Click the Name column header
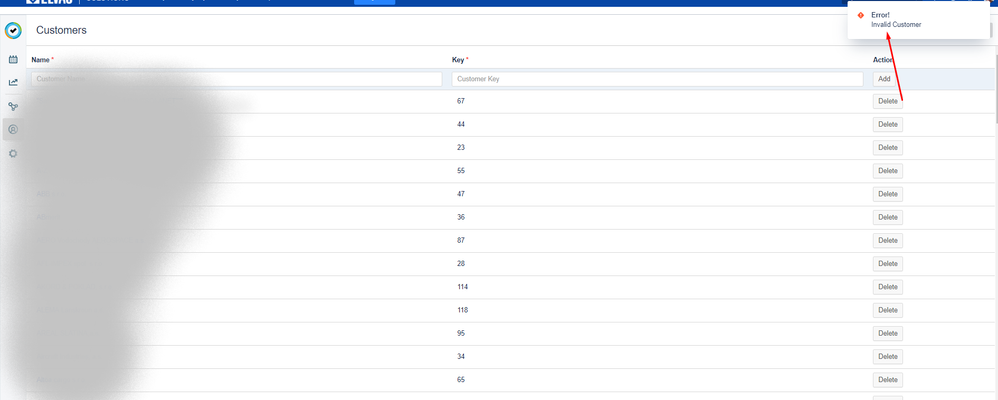998x400 pixels. click(x=40, y=60)
